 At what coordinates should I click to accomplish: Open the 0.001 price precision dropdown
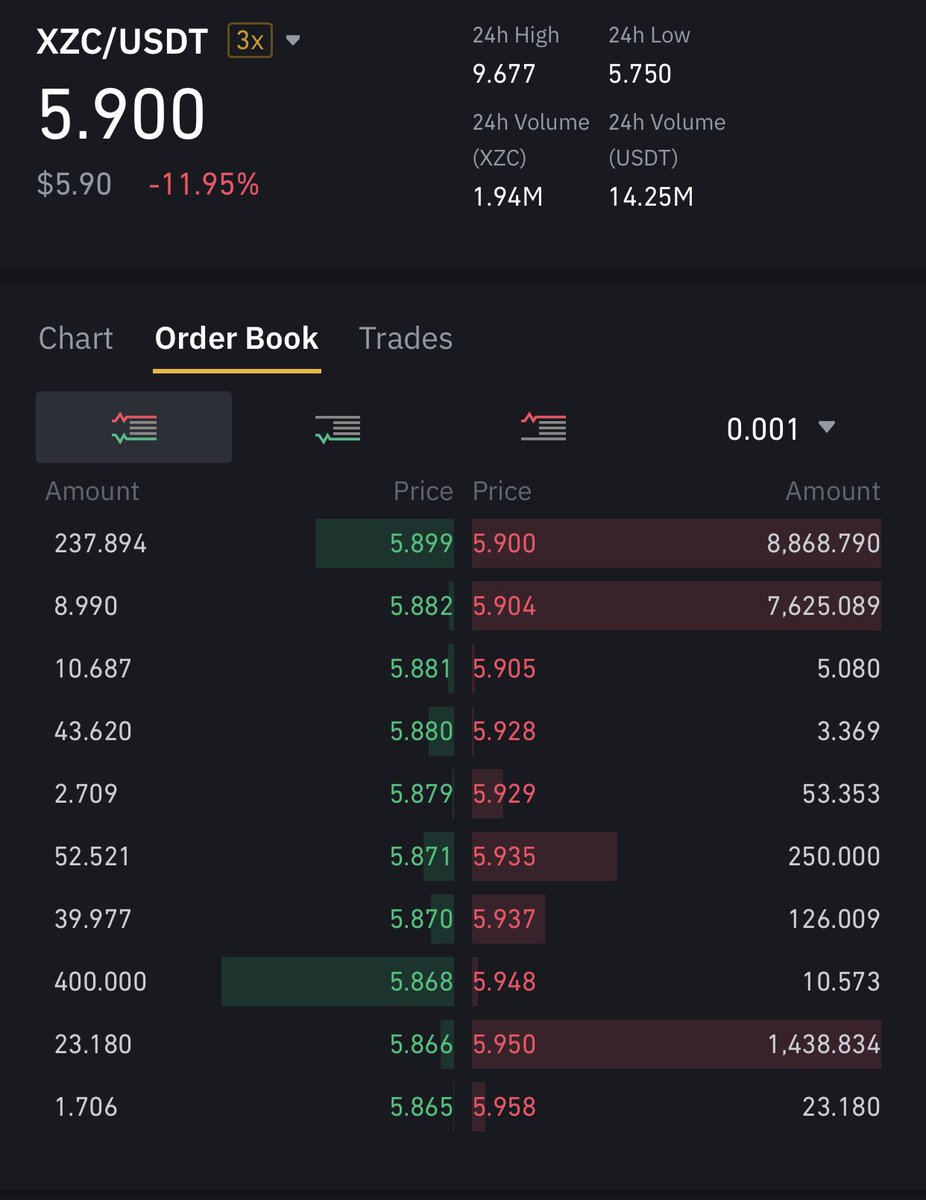[x=780, y=429]
